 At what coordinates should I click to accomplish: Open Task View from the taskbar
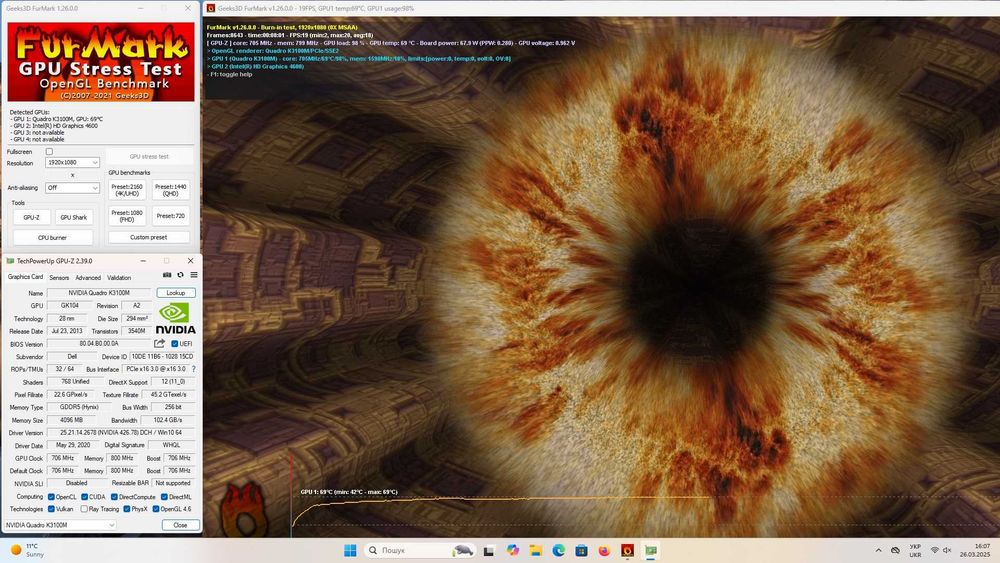(489, 550)
